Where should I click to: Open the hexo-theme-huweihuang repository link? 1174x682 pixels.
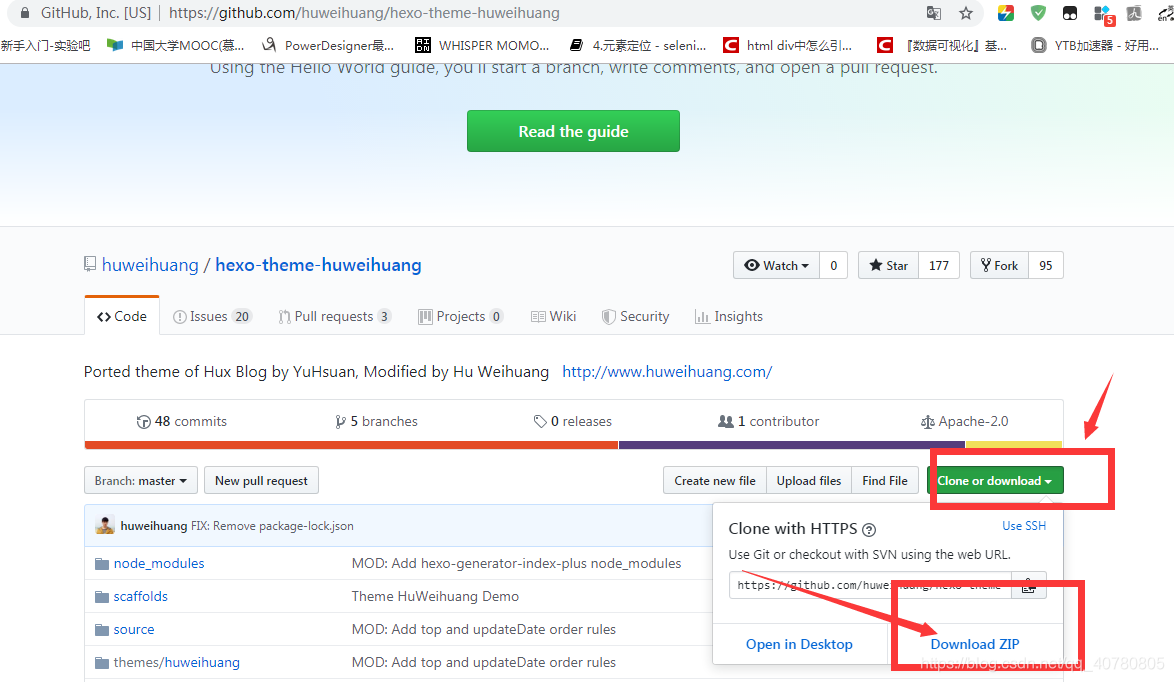pyautogui.click(x=318, y=265)
